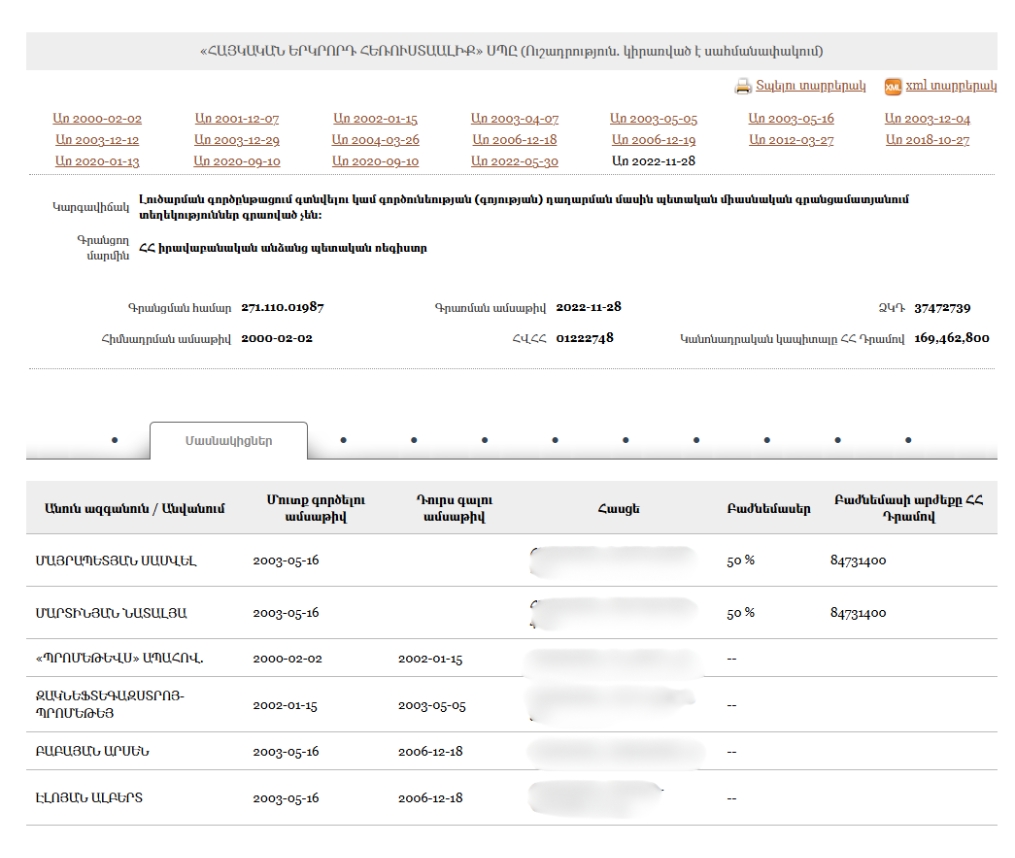Switch to the last dot tab on right
Screen dimensions: 1015x858
coord(907,438)
